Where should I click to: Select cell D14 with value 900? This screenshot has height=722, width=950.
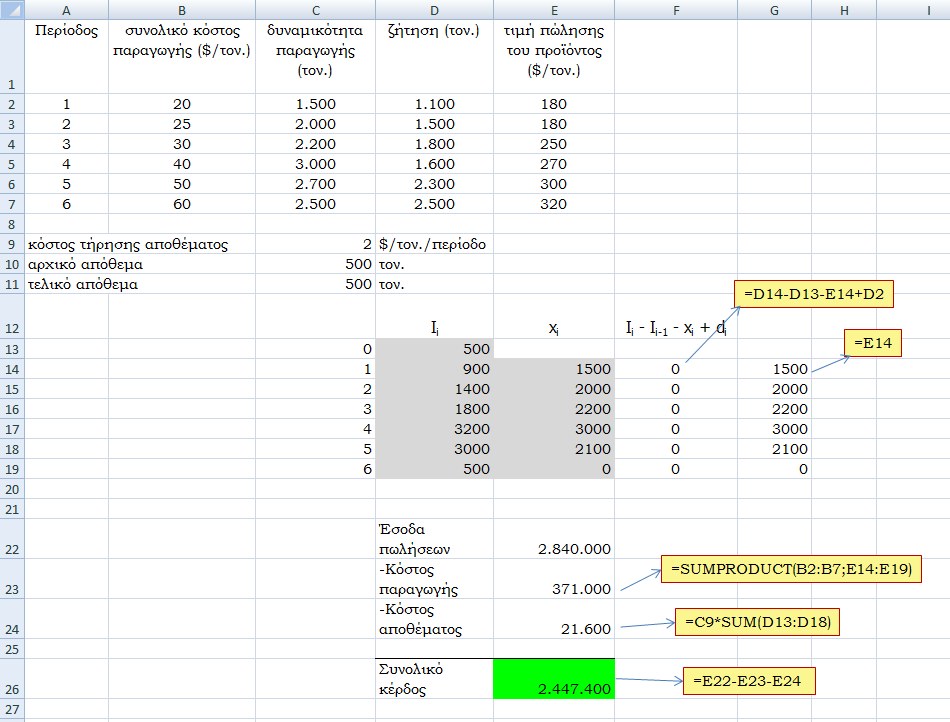[x=434, y=369]
